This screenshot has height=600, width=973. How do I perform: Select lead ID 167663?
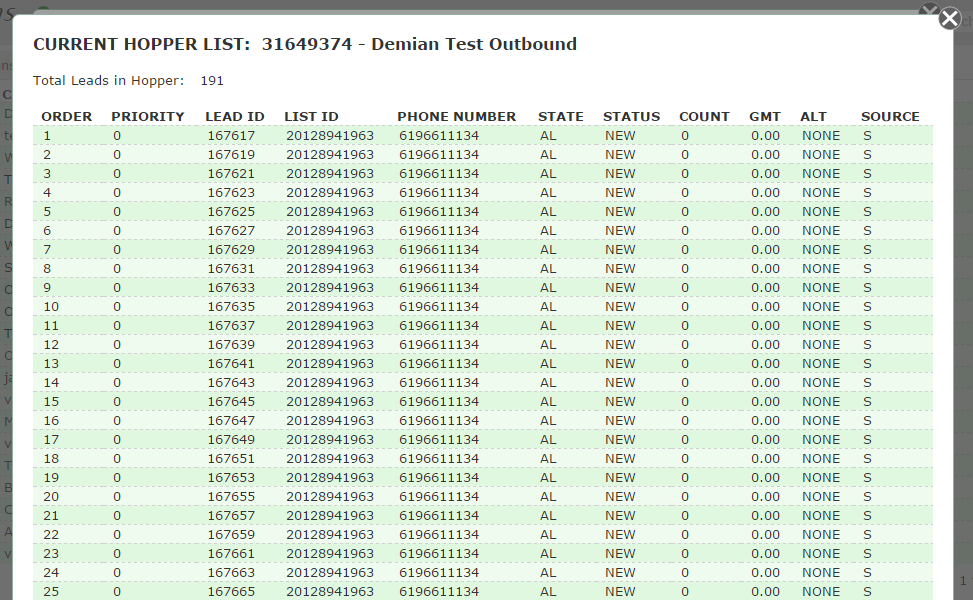(x=231, y=573)
